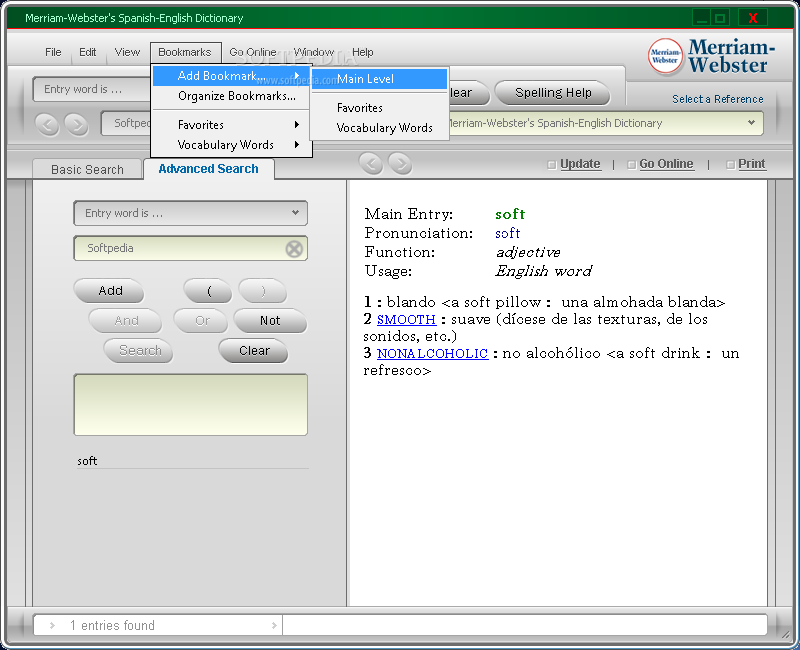Switch to Advanced Search tab
The width and height of the screenshot is (800, 650).
point(208,169)
